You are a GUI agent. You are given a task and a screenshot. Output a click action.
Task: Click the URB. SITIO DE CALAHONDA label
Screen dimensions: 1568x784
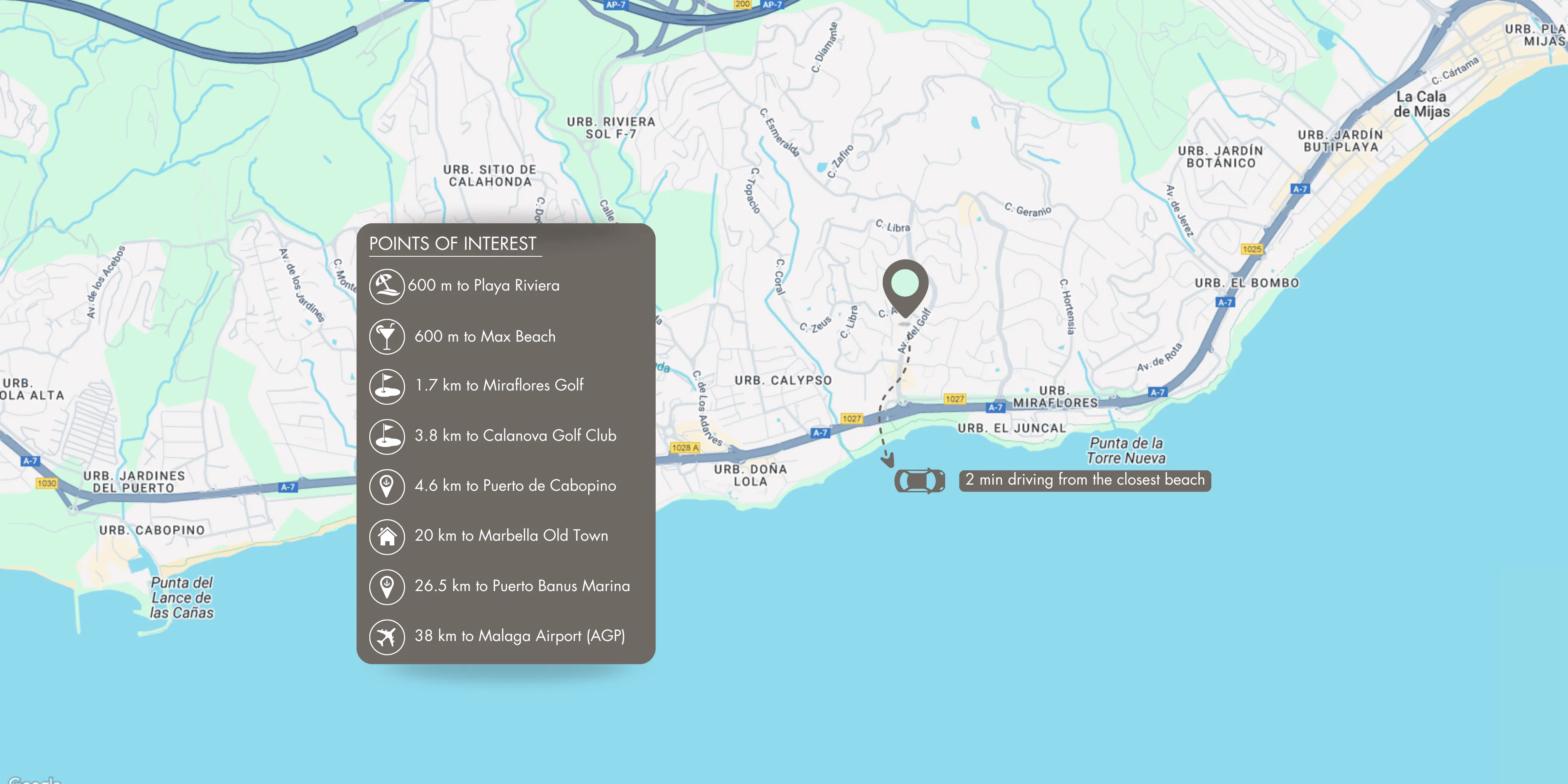tap(490, 176)
